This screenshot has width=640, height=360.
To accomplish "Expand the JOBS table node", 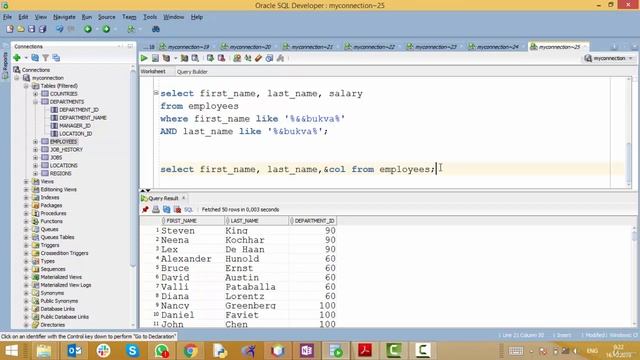I will [36, 158].
